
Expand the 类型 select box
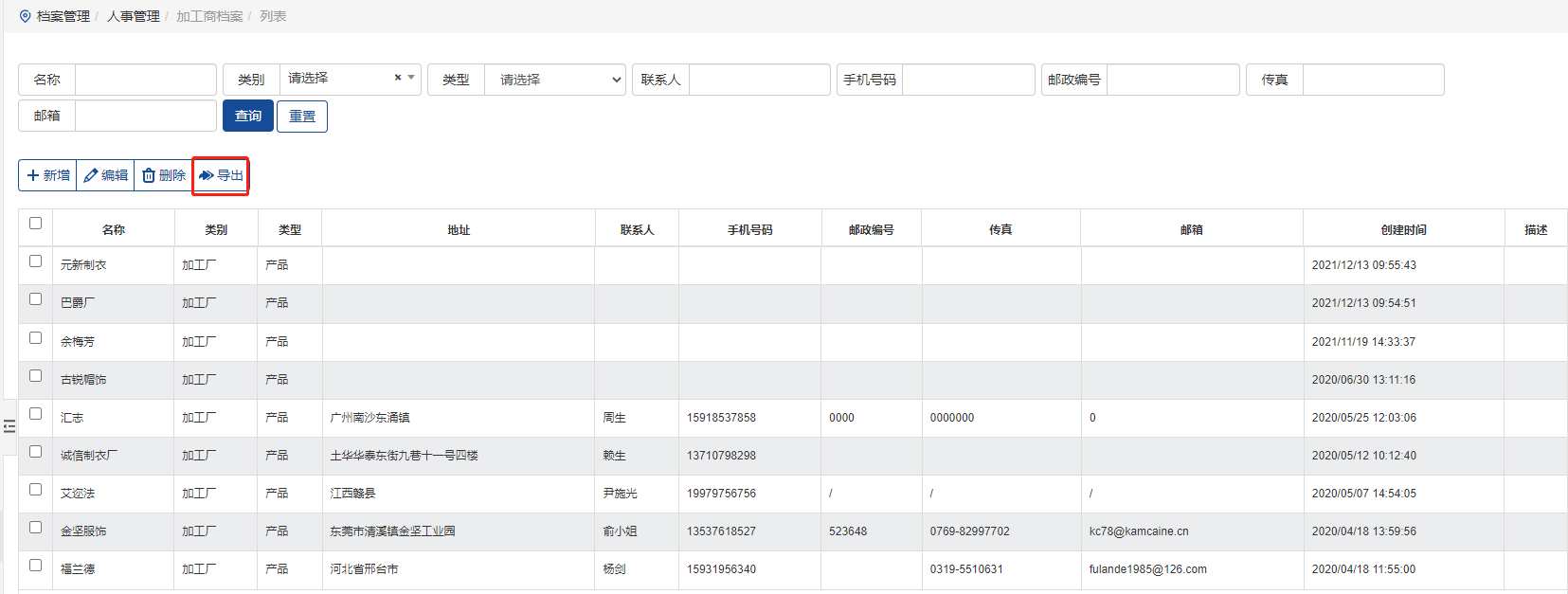tap(554, 80)
